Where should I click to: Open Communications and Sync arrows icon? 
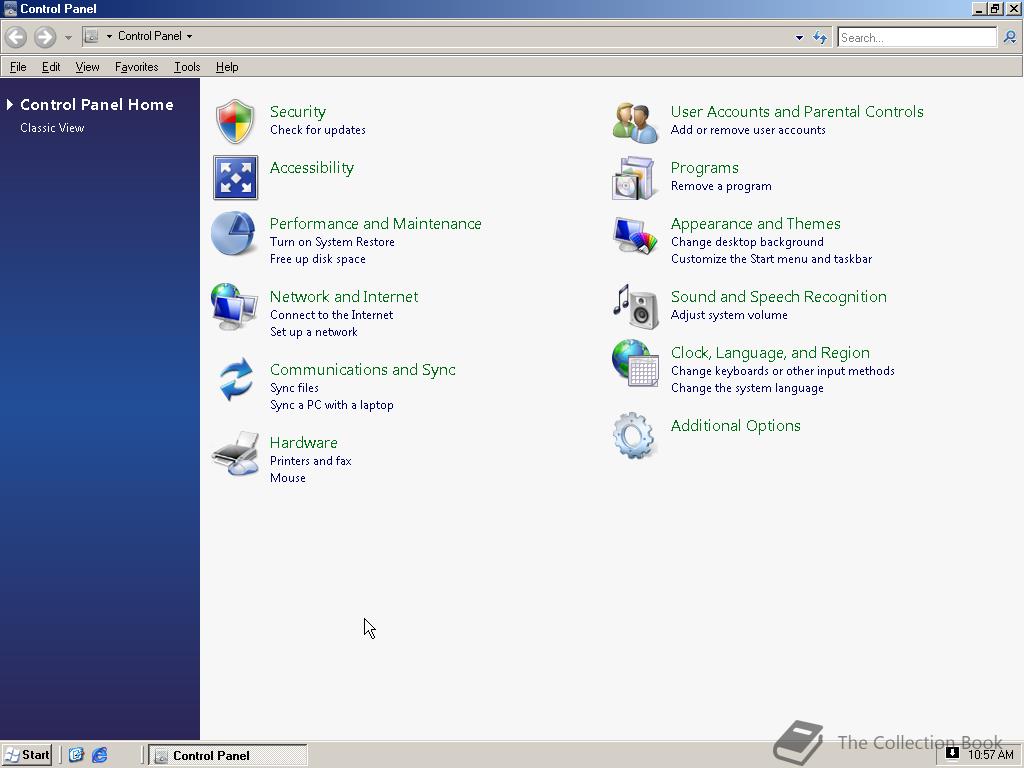click(x=236, y=379)
